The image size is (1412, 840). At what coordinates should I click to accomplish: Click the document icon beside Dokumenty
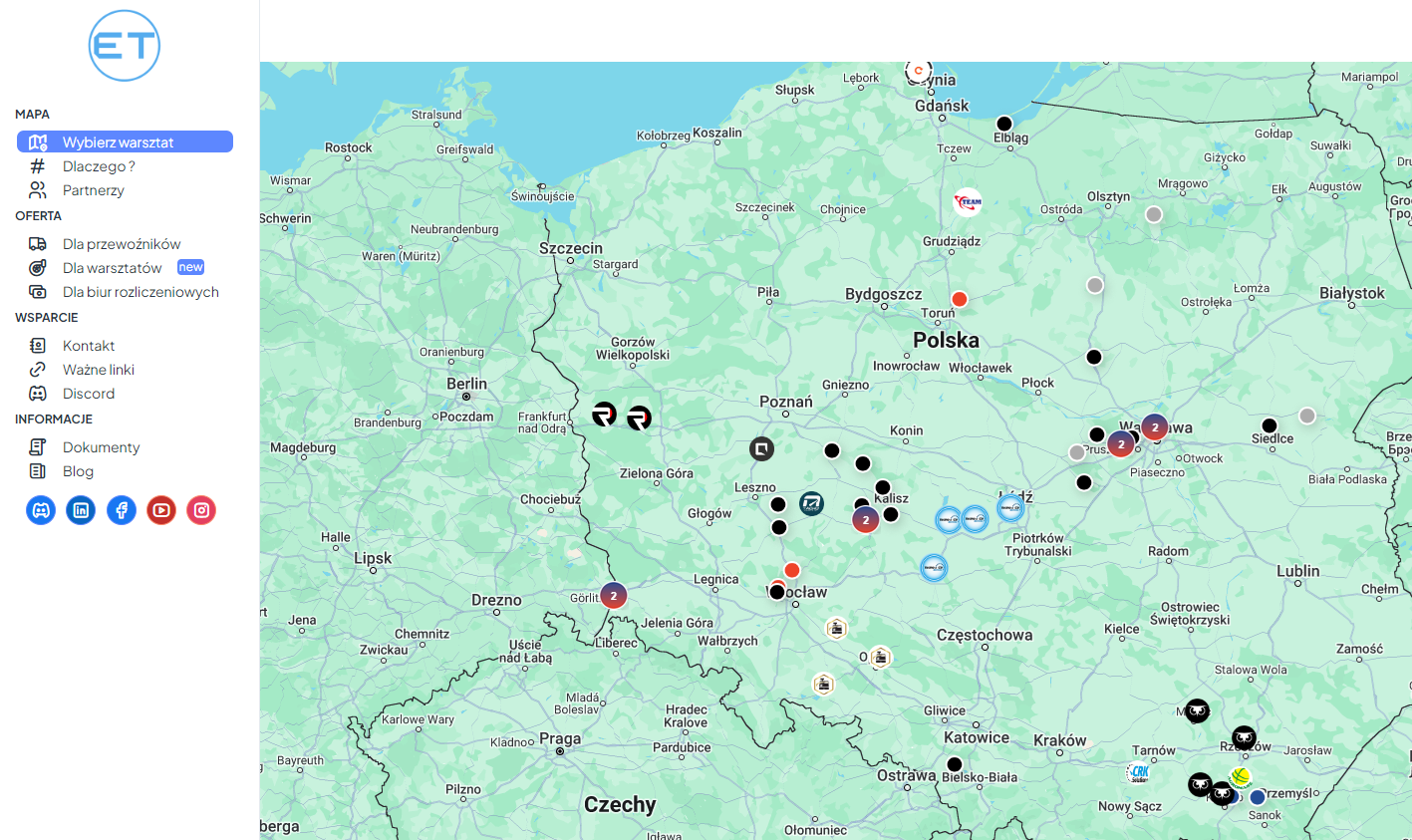coord(38,447)
